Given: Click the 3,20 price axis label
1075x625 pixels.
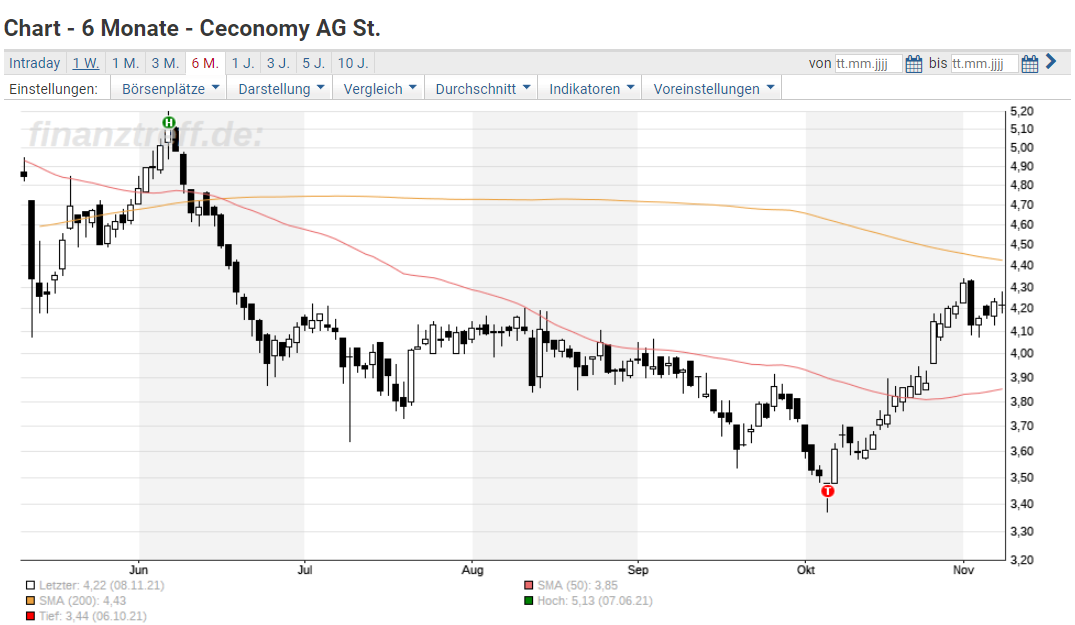Looking at the screenshot, I should pyautogui.click(x=1022, y=560).
